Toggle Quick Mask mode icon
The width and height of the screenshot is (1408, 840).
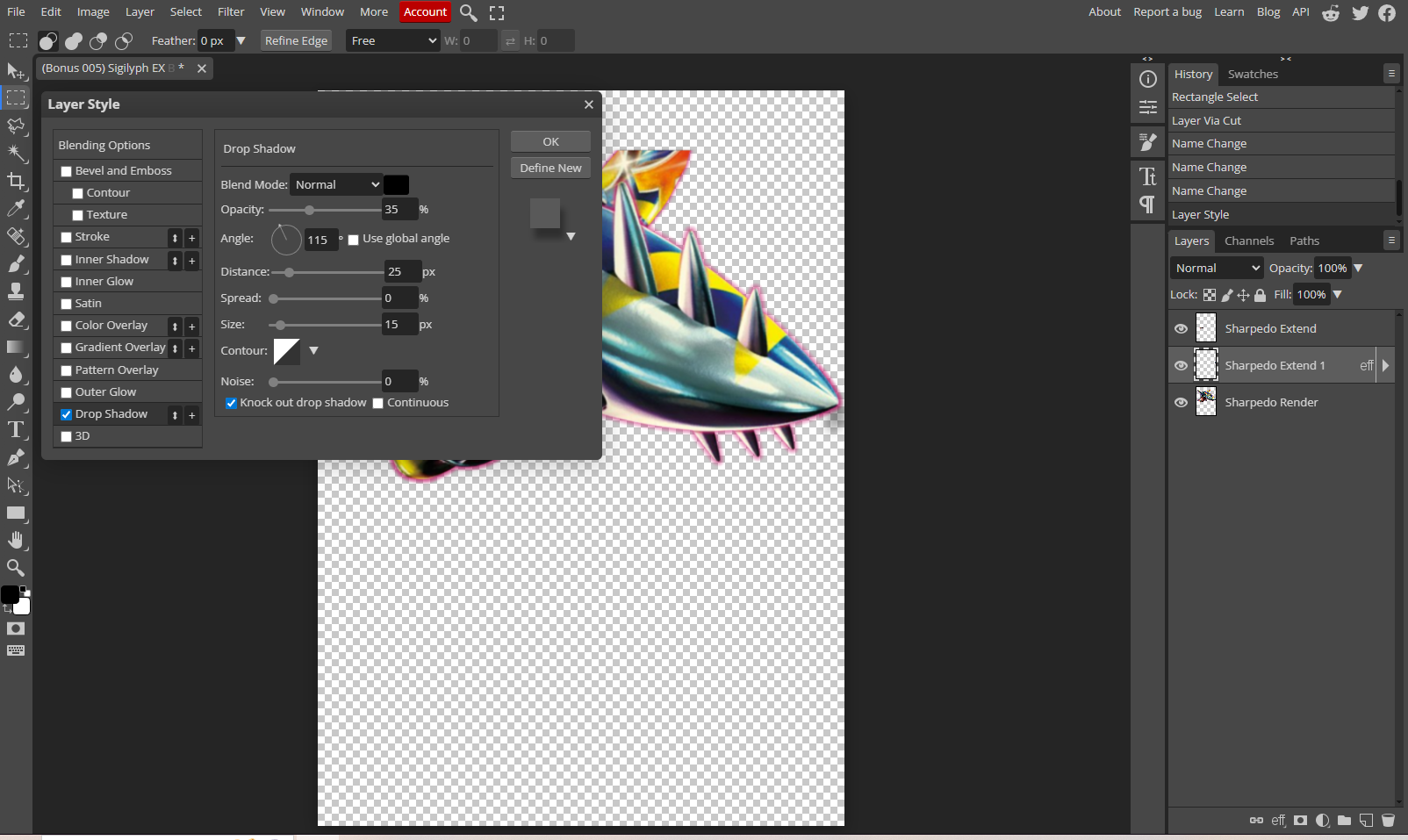point(16,628)
